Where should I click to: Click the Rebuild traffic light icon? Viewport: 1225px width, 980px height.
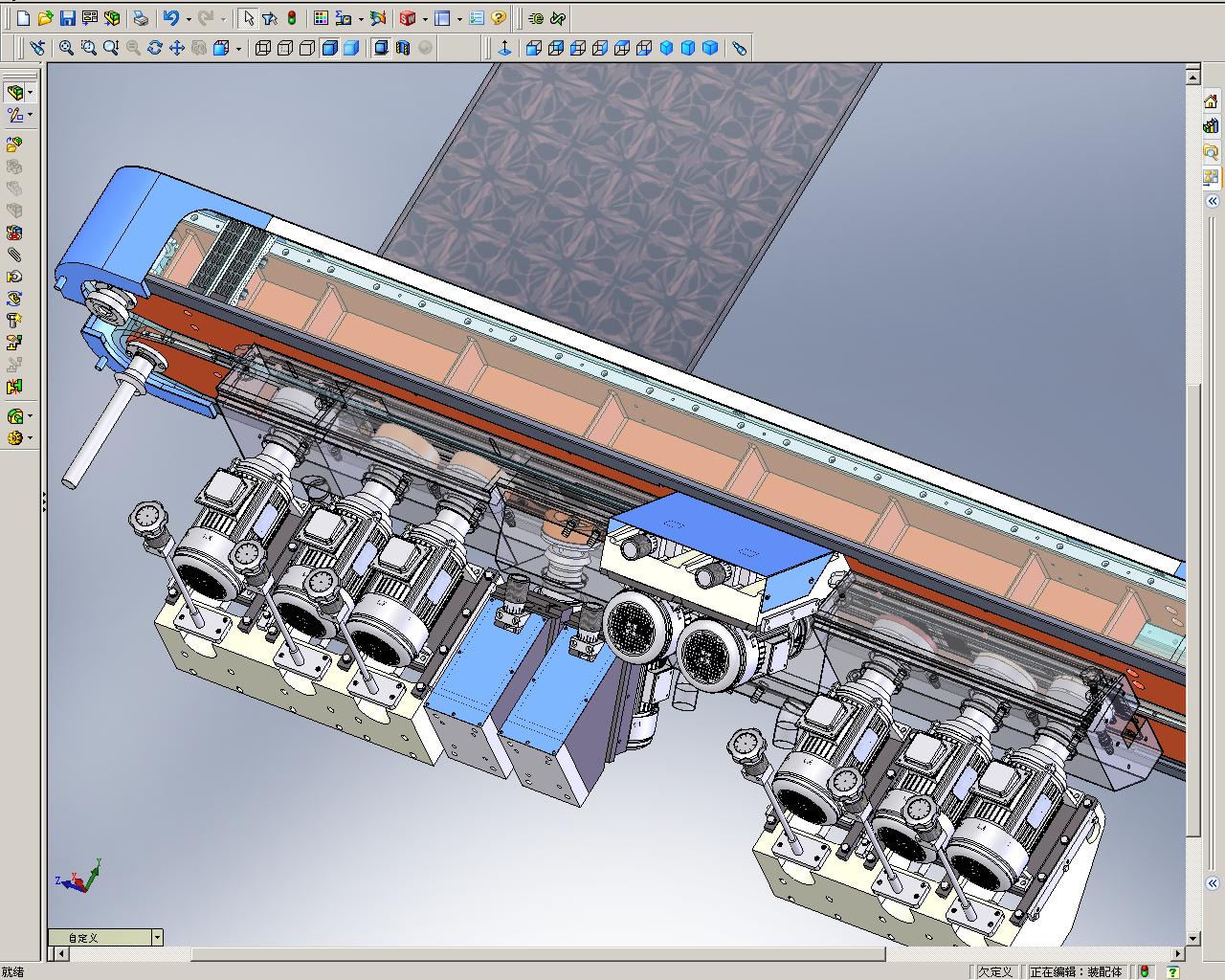(291, 18)
